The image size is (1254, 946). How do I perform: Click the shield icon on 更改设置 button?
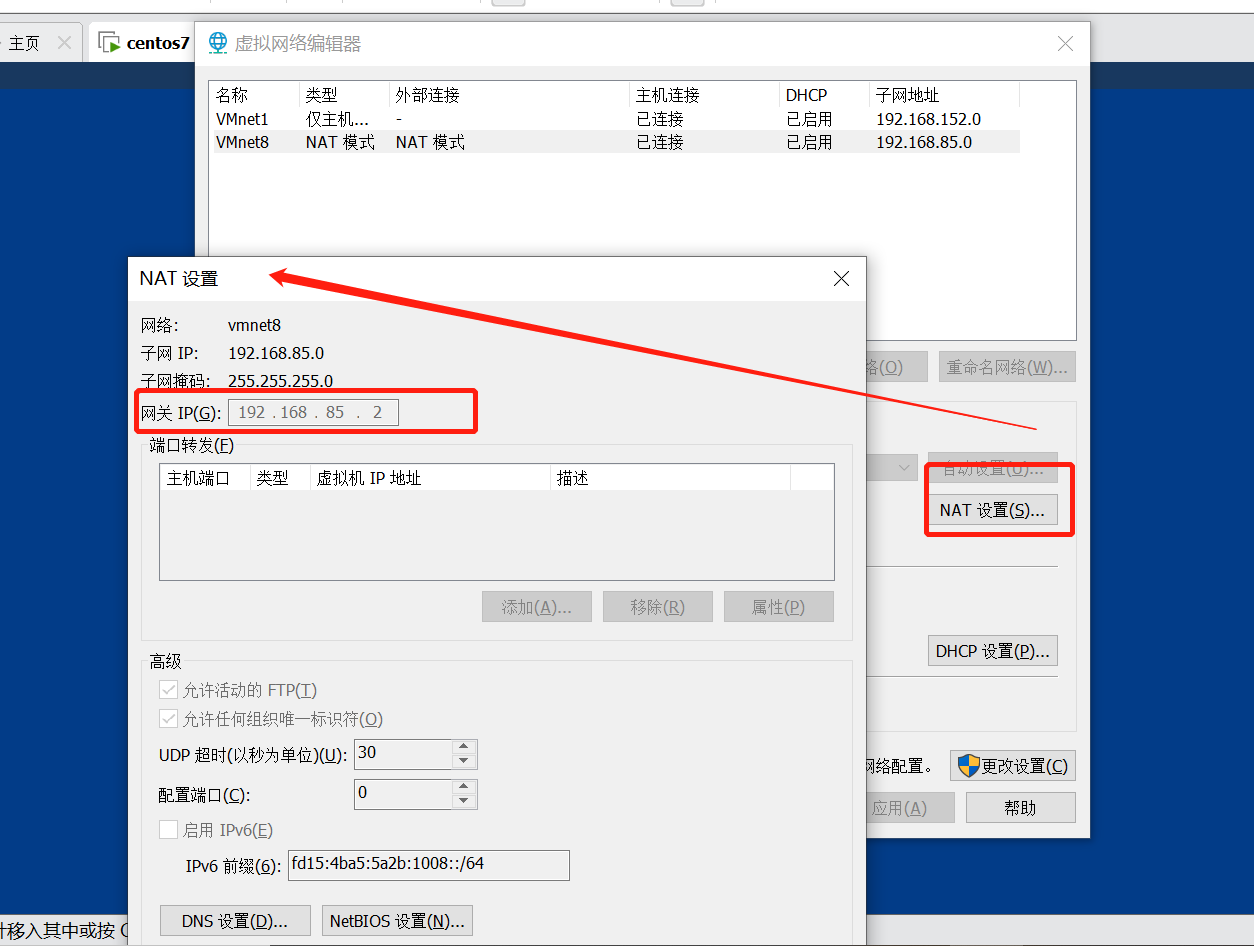coord(968,766)
